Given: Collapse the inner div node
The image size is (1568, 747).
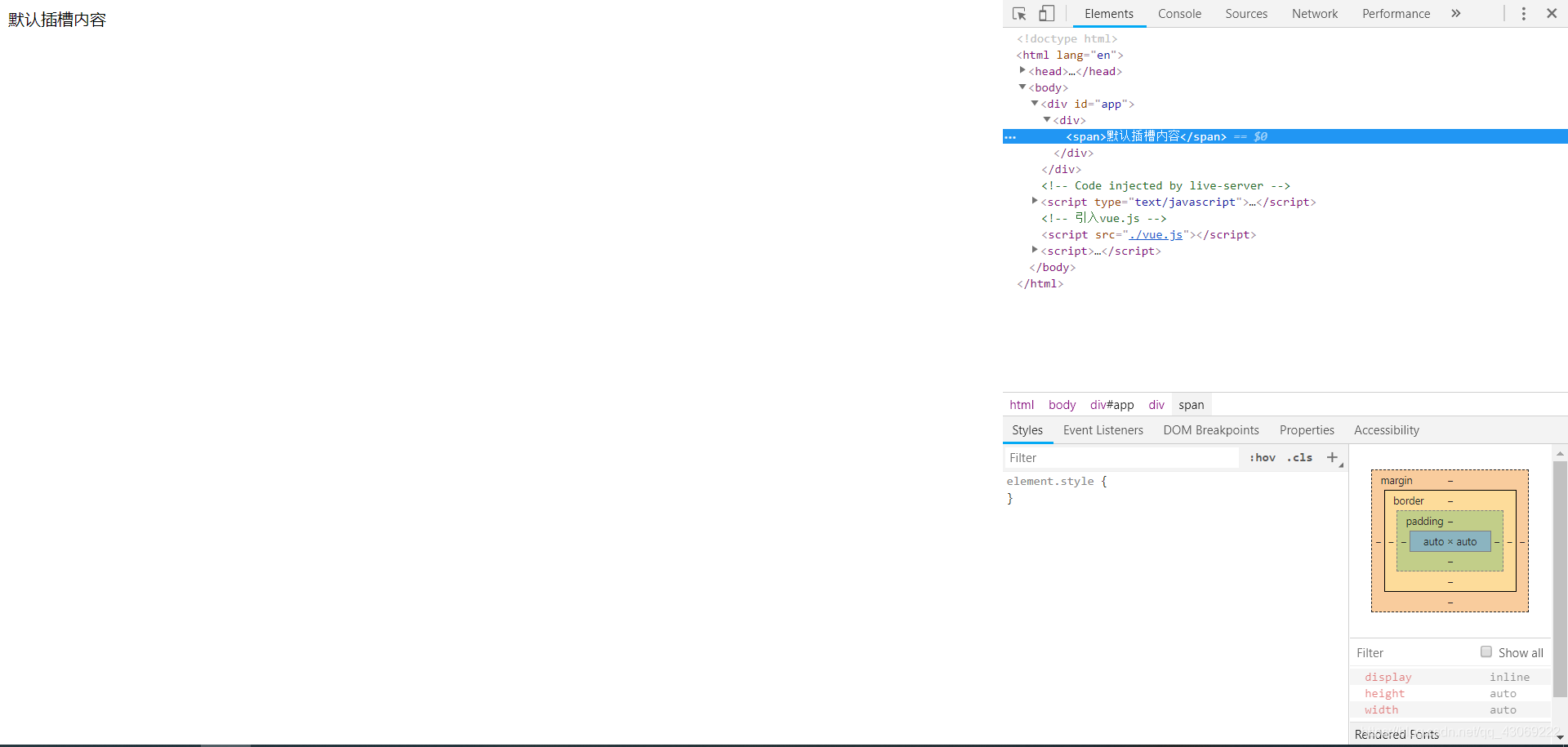Looking at the screenshot, I should click(x=1047, y=120).
